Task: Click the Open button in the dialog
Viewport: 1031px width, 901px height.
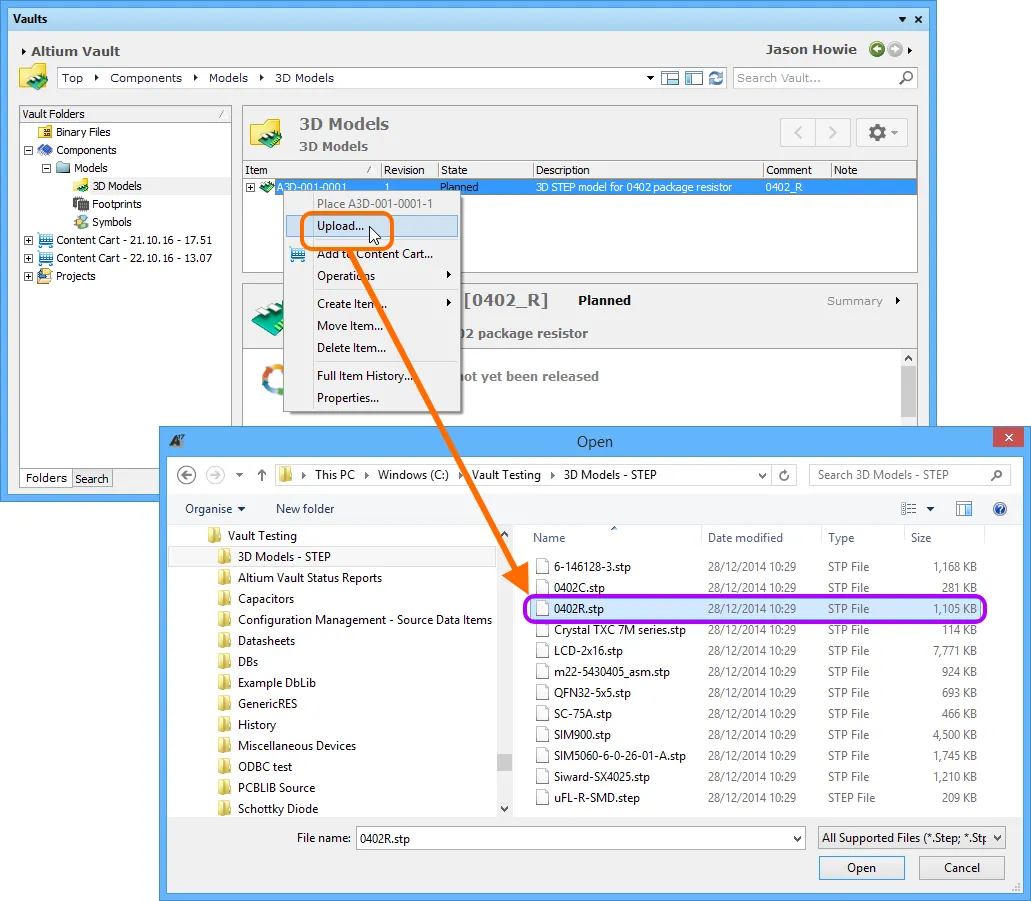Action: [861, 867]
